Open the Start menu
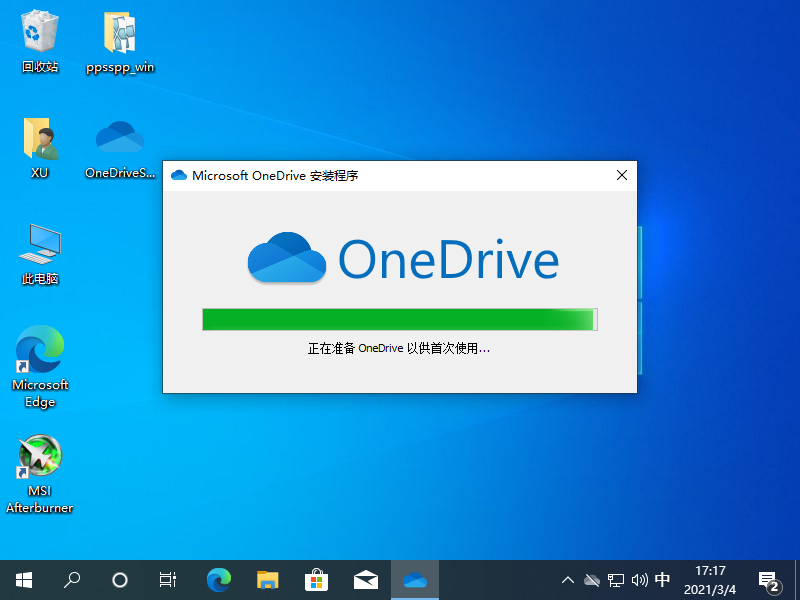This screenshot has height=600, width=800. 23,580
